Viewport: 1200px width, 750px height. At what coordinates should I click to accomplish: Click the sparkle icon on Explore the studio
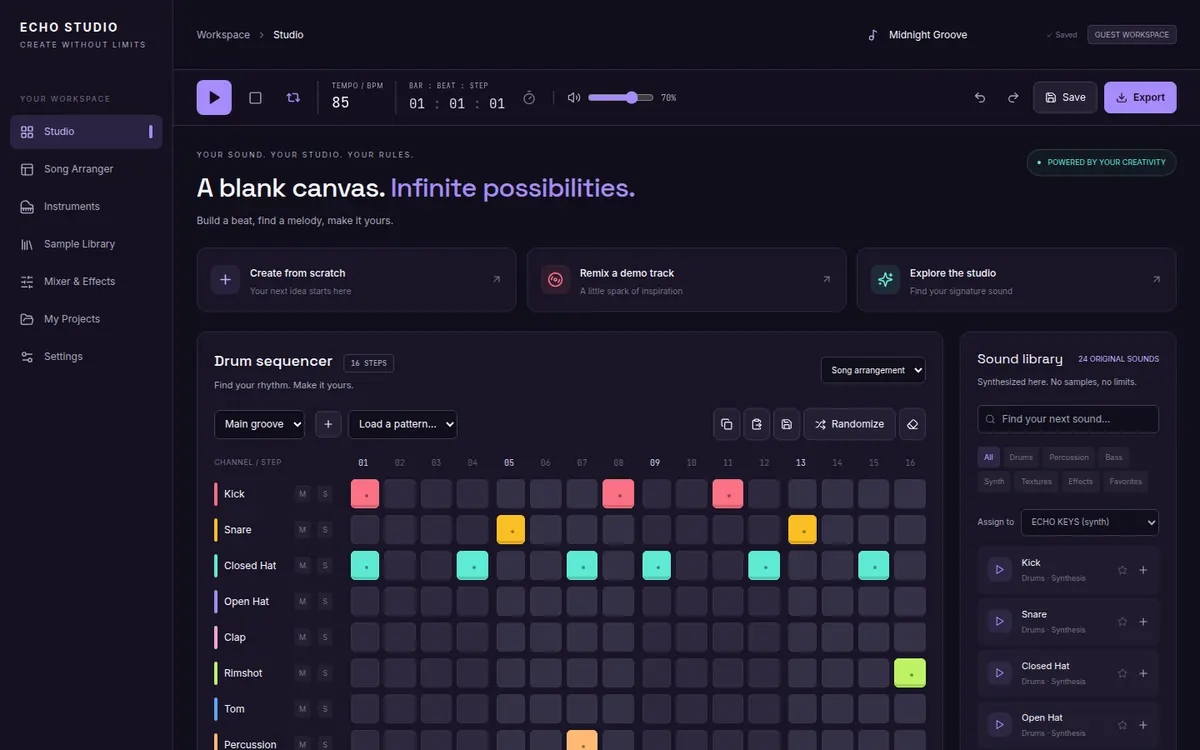pos(885,280)
